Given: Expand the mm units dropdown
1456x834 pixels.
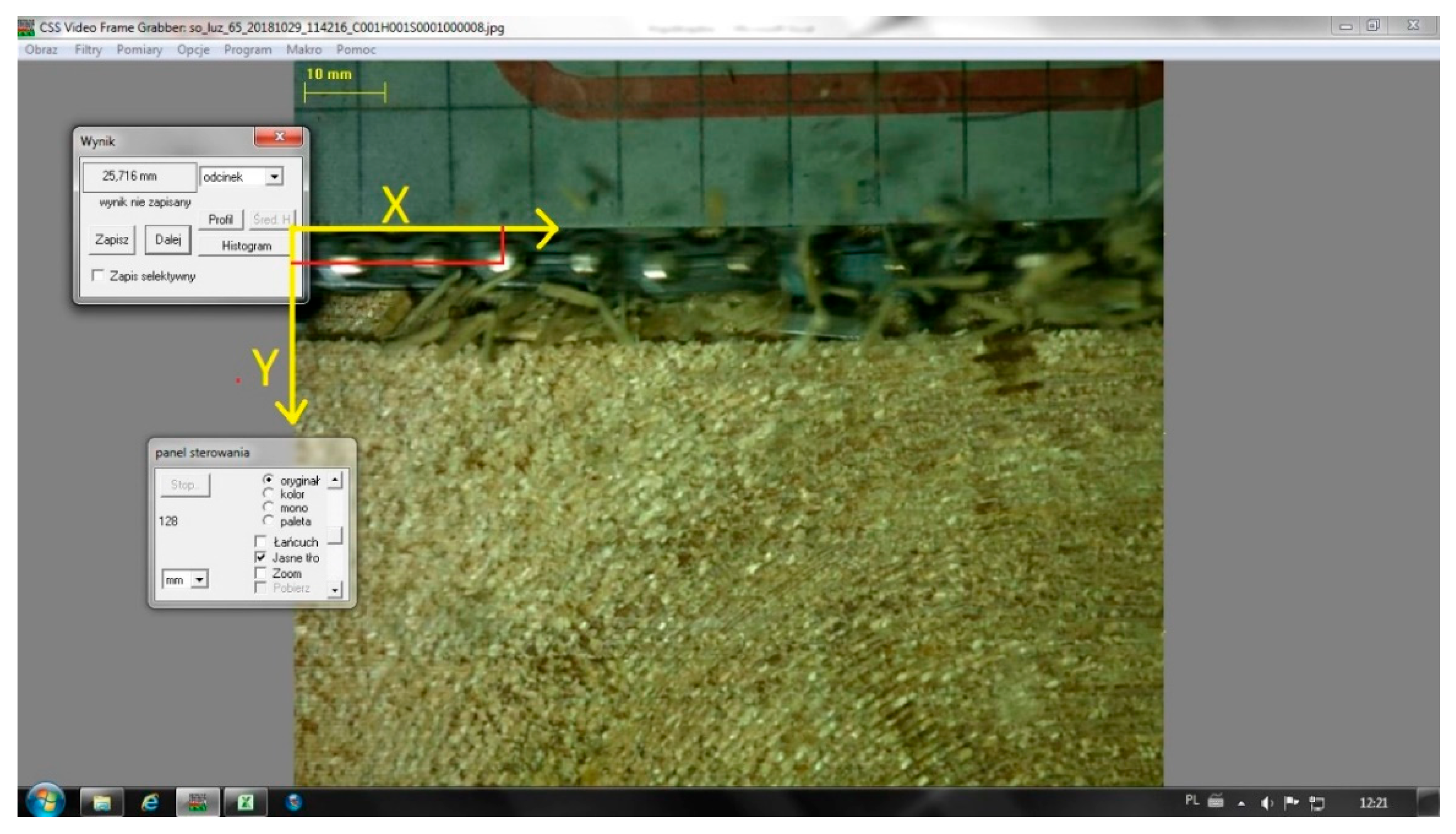Looking at the screenshot, I should click(199, 580).
